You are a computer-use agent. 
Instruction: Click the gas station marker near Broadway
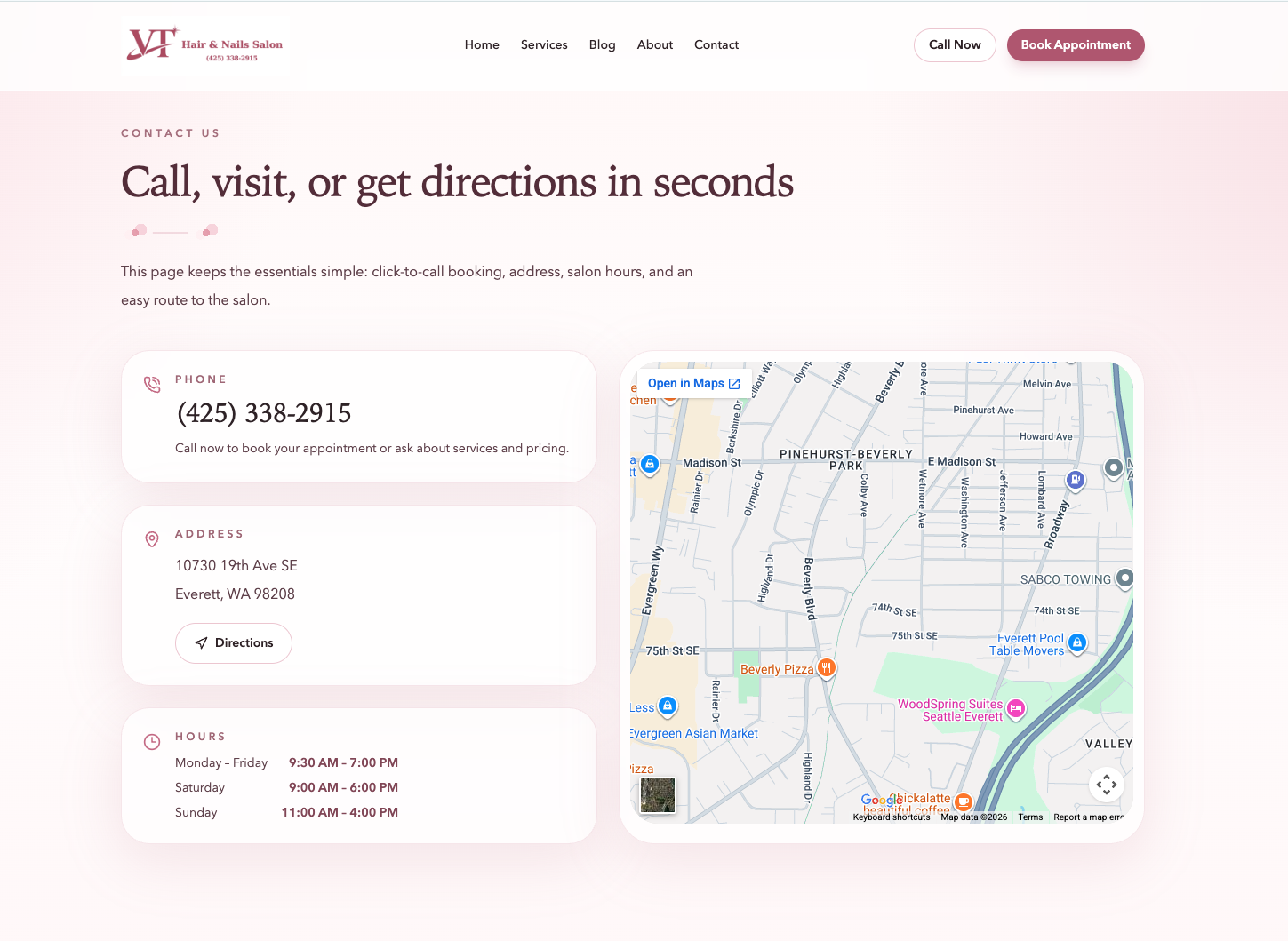(x=1076, y=480)
